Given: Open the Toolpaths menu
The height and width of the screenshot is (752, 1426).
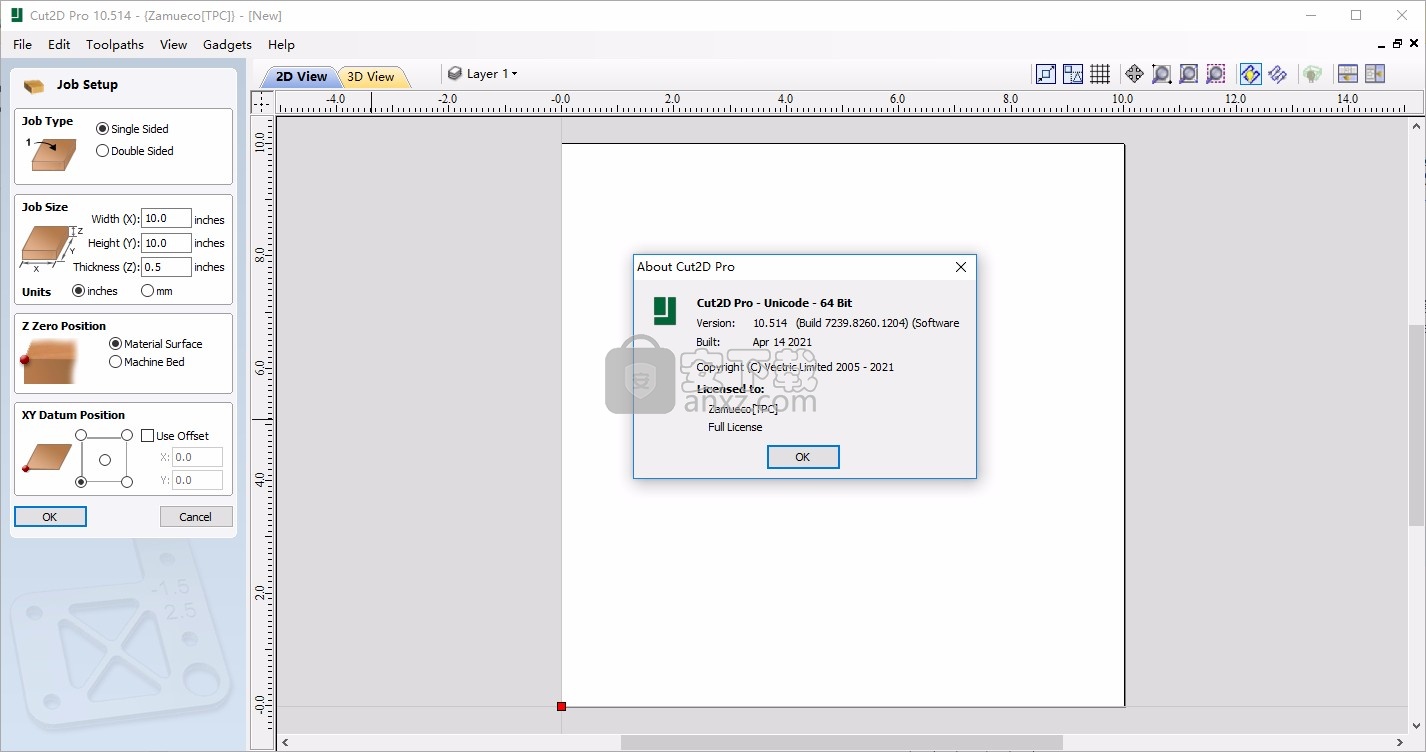Looking at the screenshot, I should pos(115,44).
